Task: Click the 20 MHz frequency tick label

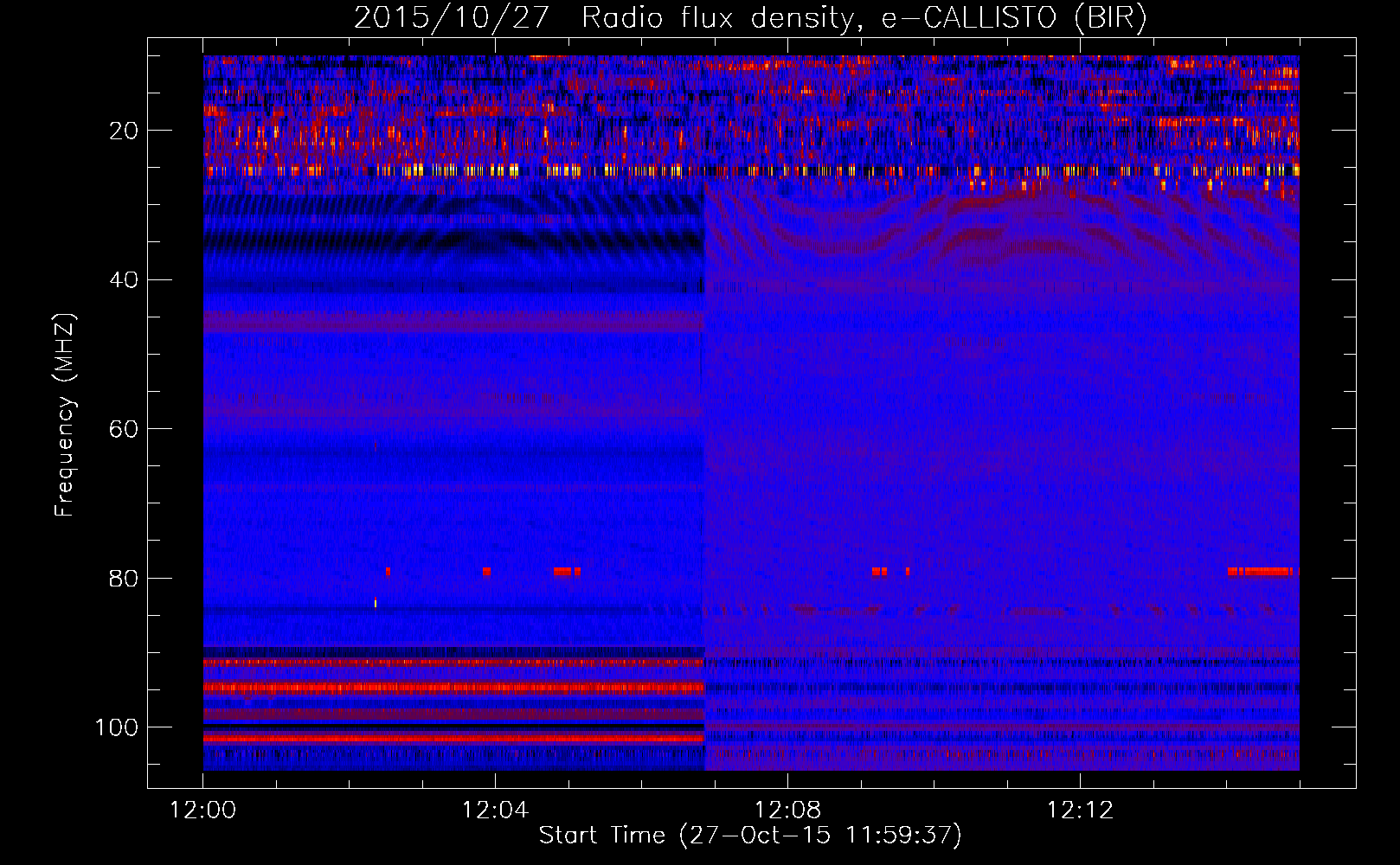Action: tap(124, 131)
